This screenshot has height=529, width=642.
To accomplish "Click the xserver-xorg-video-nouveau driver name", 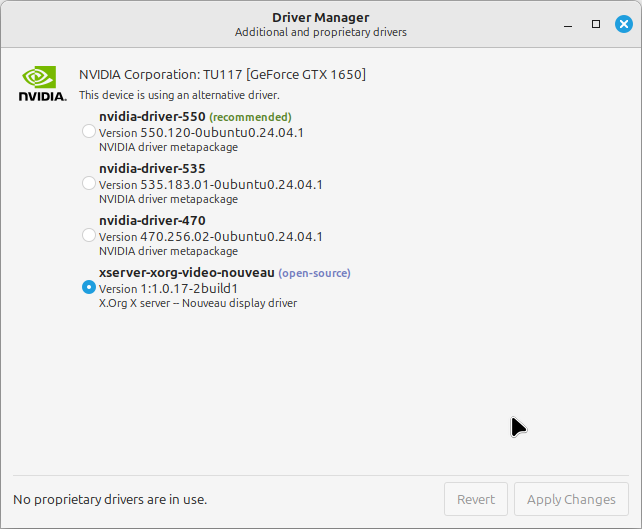I will [187, 273].
